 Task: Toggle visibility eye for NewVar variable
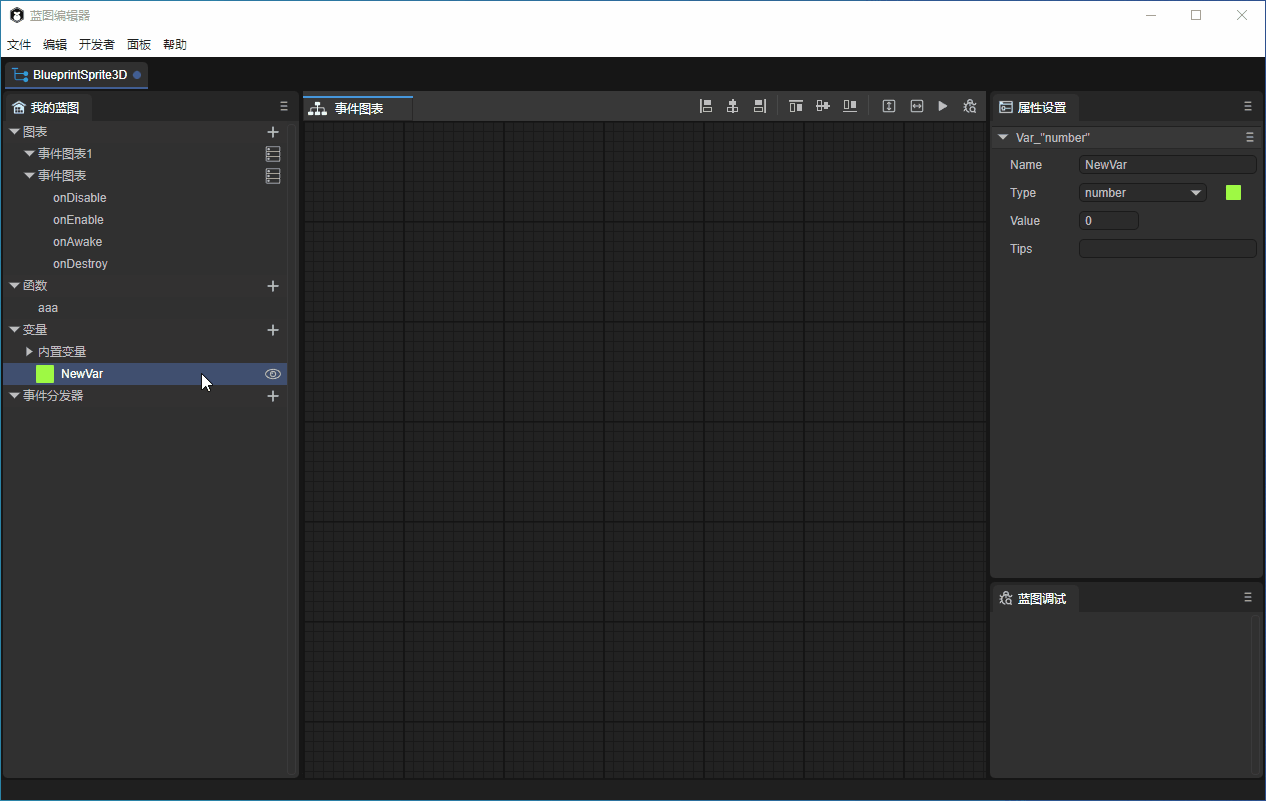click(x=273, y=374)
